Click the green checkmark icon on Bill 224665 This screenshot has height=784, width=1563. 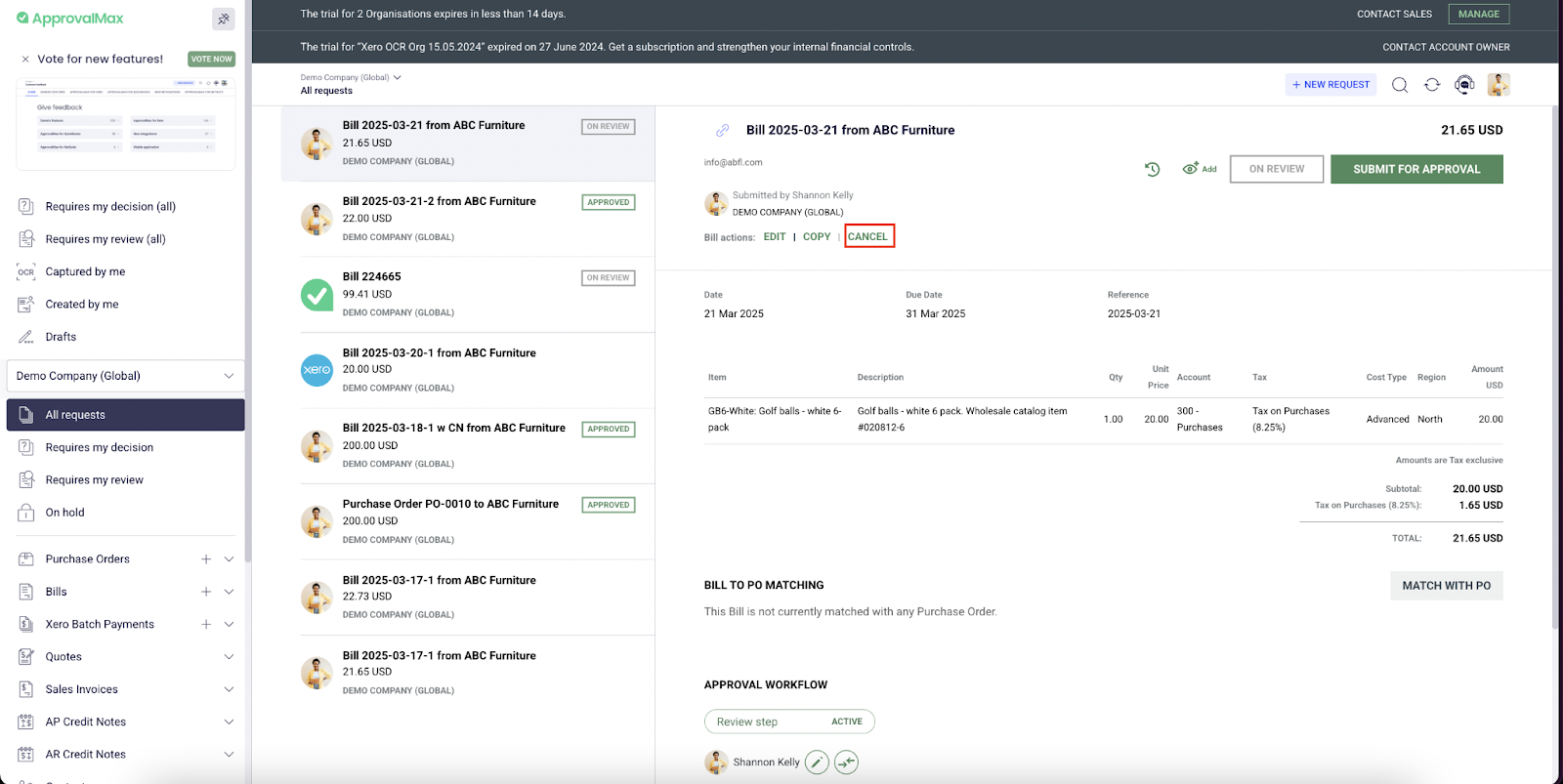[x=317, y=294]
